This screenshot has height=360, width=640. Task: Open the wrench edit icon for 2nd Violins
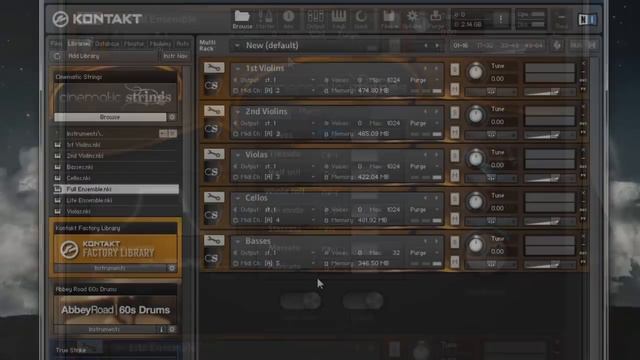214,111
